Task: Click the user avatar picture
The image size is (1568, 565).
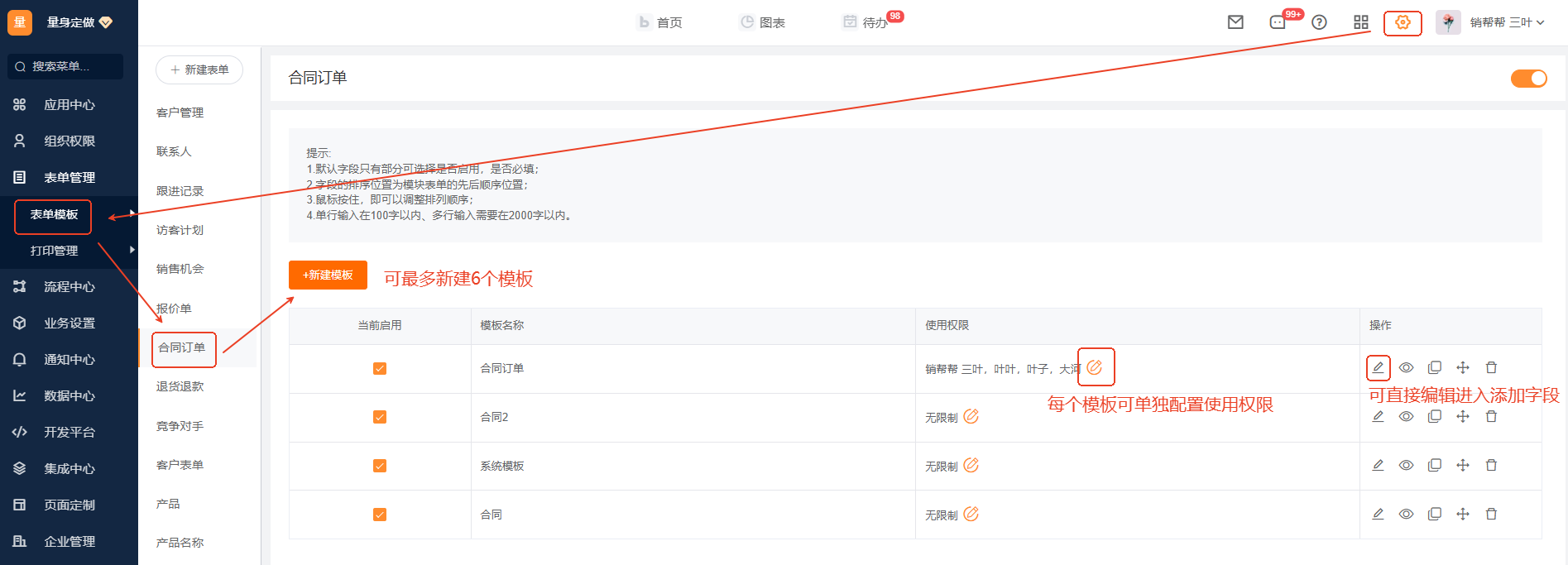Action: click(1448, 22)
